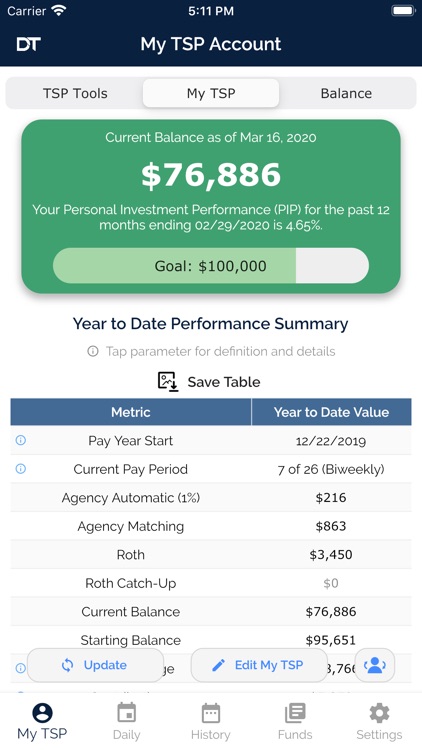Screen dimensions: 422x750
Task: Open the profile sharing people icon button
Action: pos(375,665)
